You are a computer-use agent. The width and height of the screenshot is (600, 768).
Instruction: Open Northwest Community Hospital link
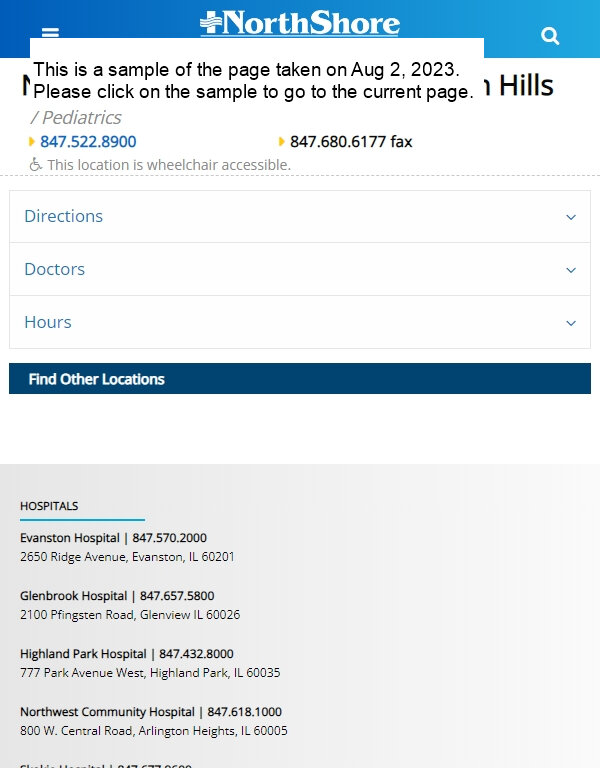(x=107, y=712)
